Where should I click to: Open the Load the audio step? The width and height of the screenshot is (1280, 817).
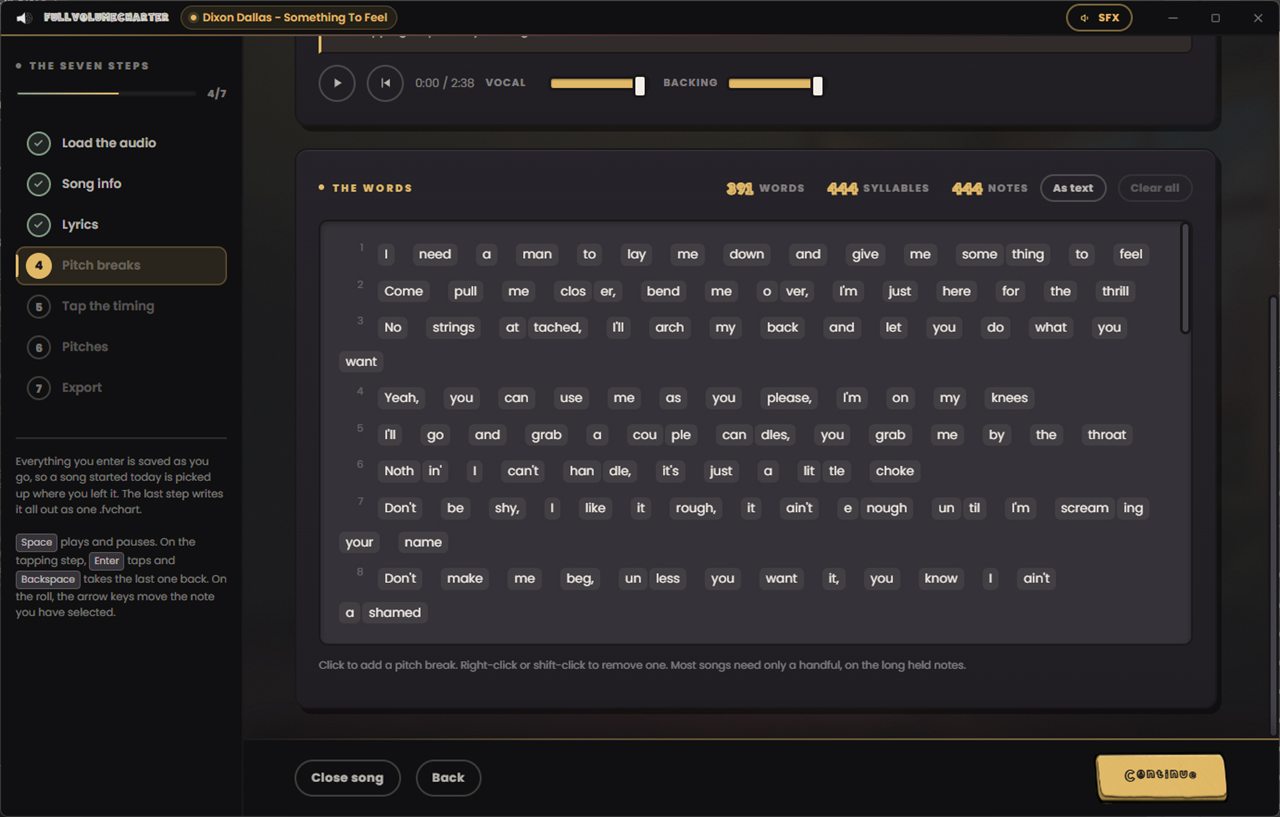(x=121, y=143)
